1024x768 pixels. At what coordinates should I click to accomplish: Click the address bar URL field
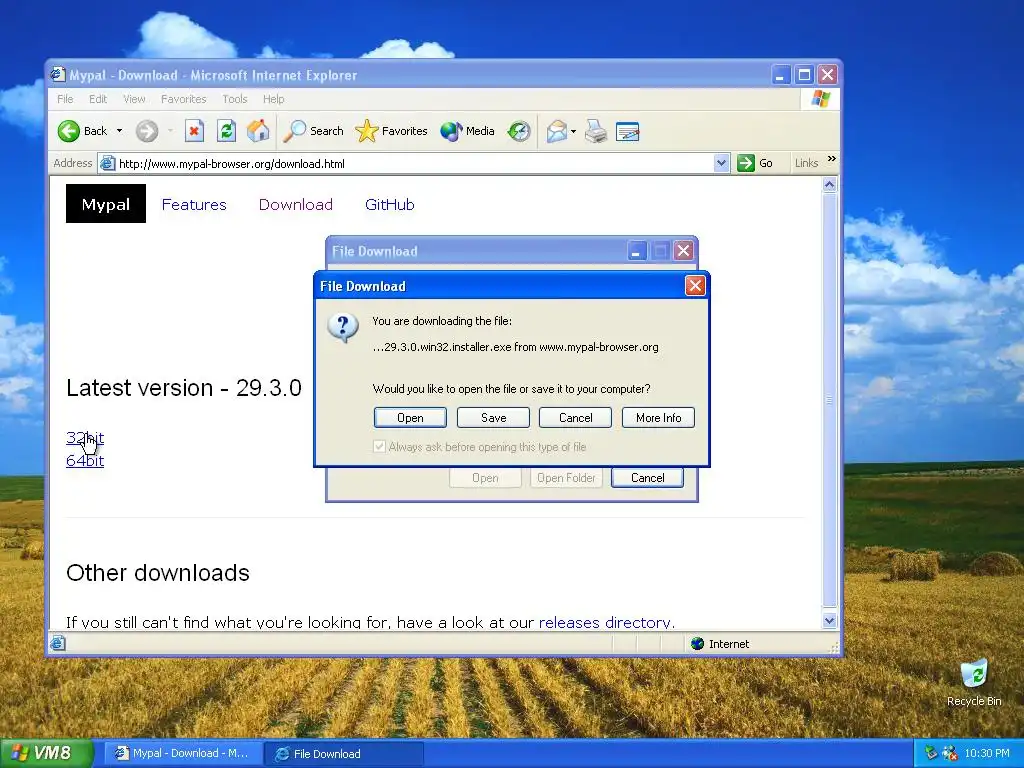click(414, 163)
